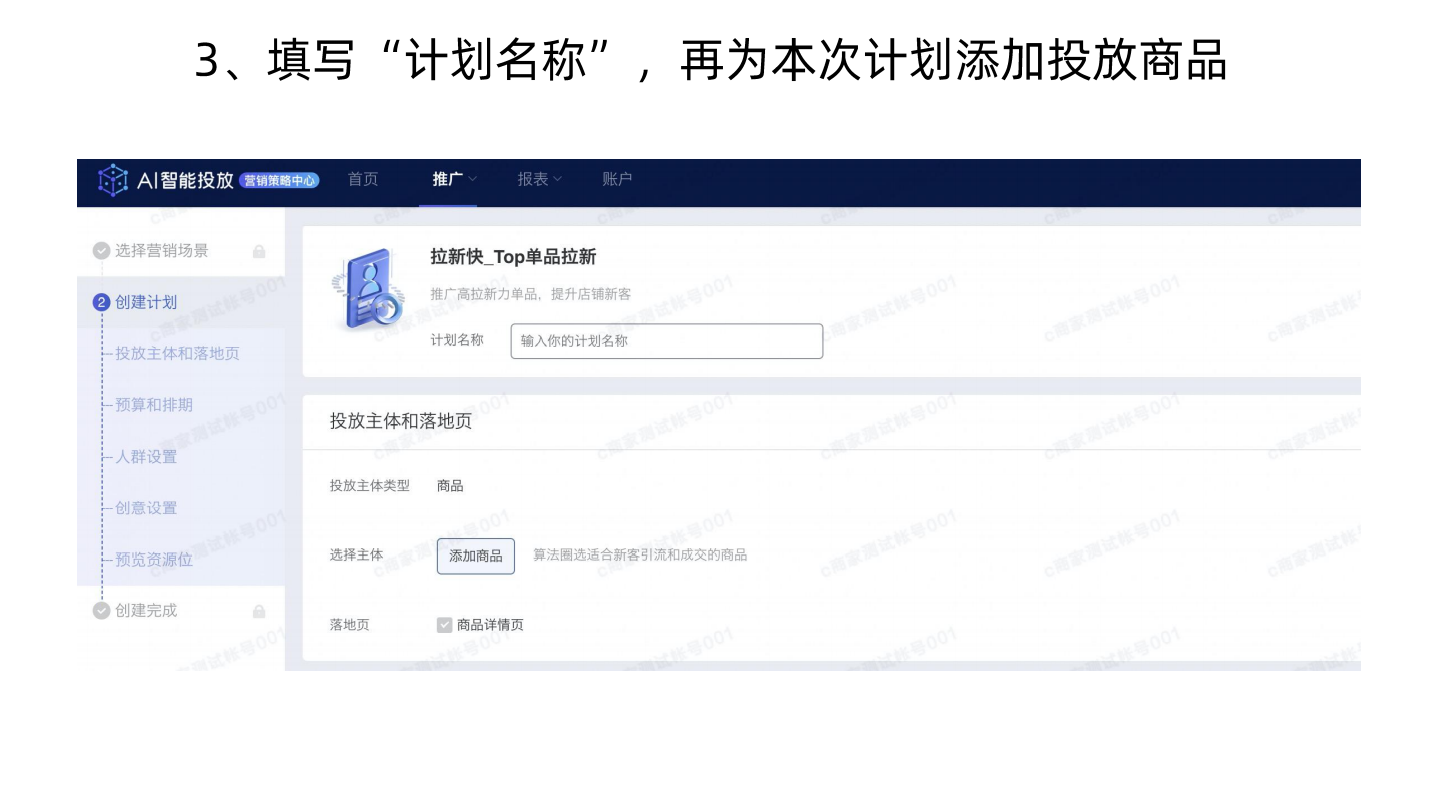The height and width of the screenshot is (798, 1454).
Task: Focus the 计划名称 input field
Action: point(667,341)
